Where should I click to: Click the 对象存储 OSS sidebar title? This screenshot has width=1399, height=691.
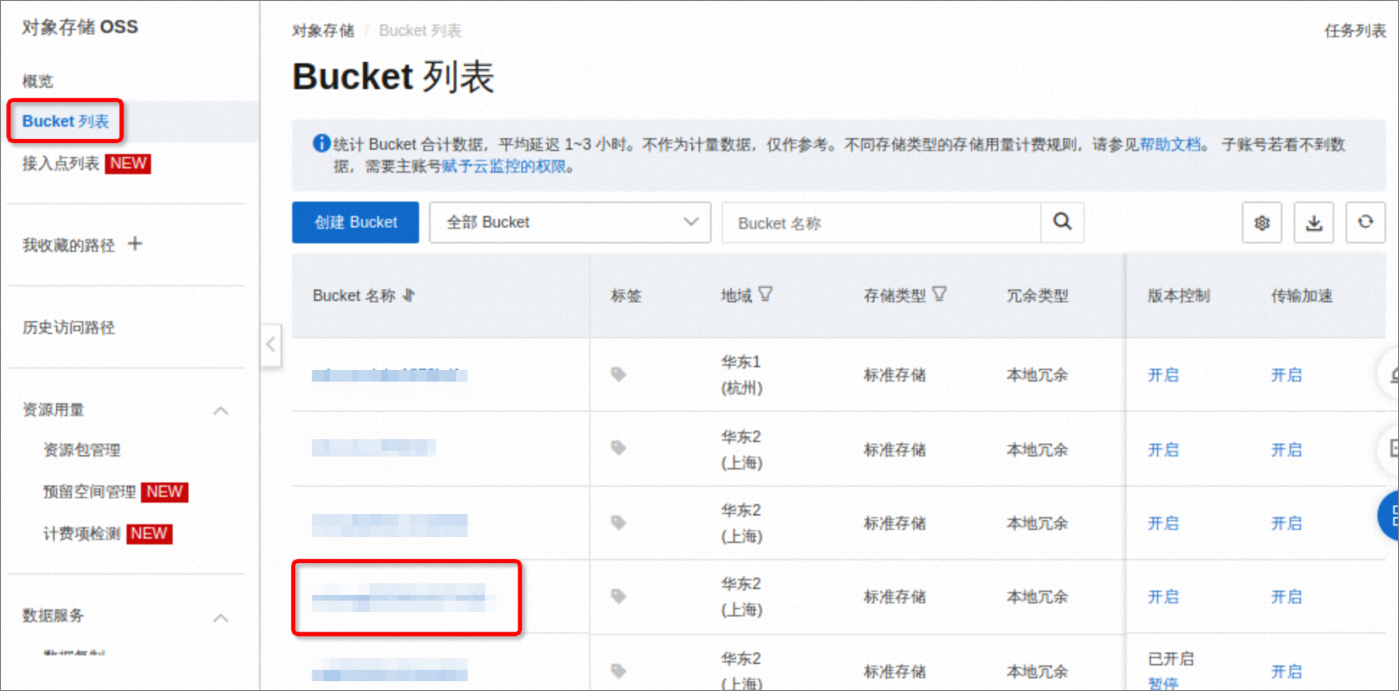click(80, 27)
